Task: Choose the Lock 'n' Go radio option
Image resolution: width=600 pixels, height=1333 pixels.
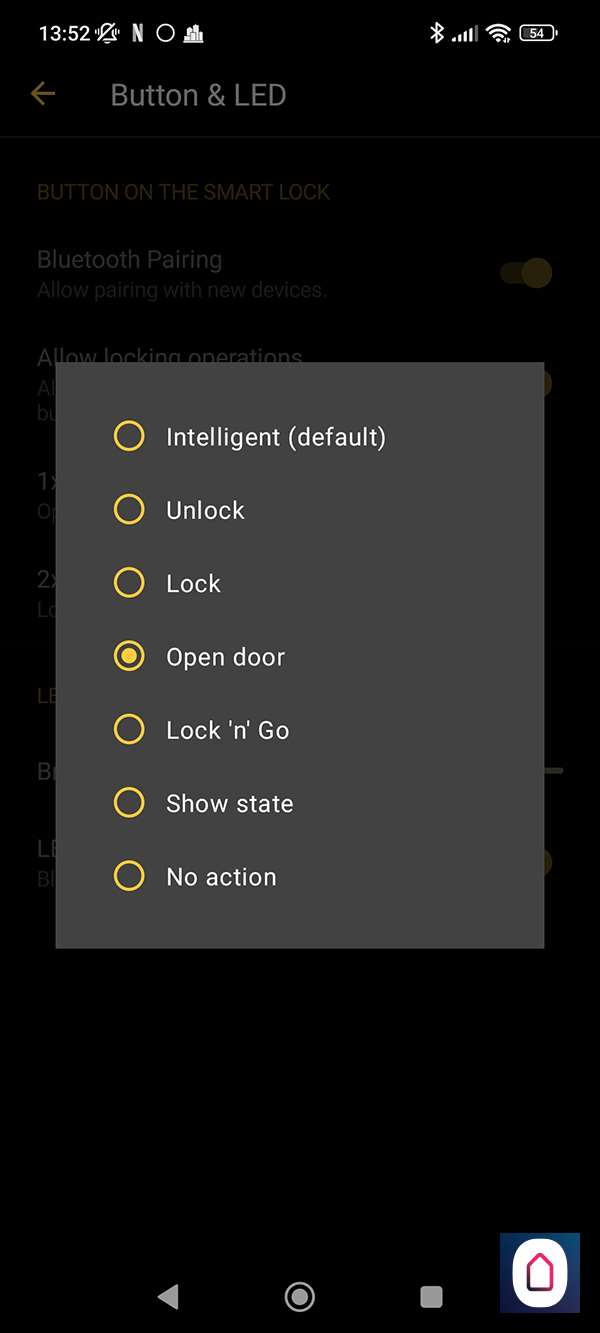Action: click(129, 730)
